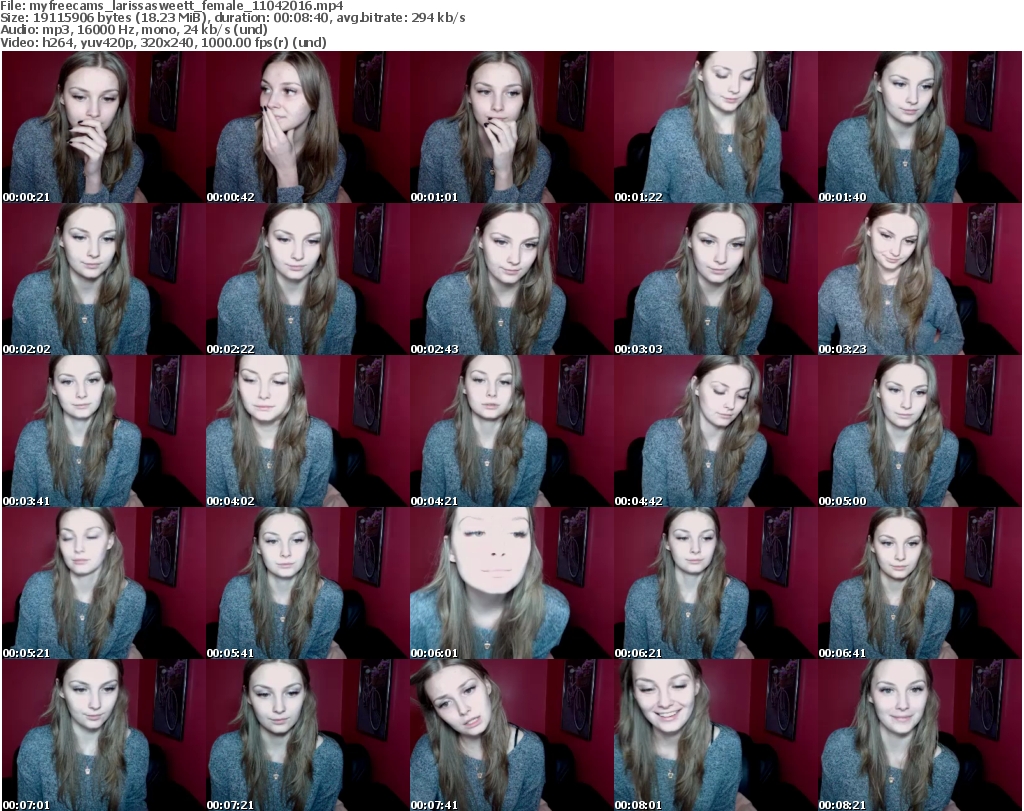View the 00:07:21 thumbnail
The width and height of the screenshot is (1024, 811).
click(x=308, y=735)
